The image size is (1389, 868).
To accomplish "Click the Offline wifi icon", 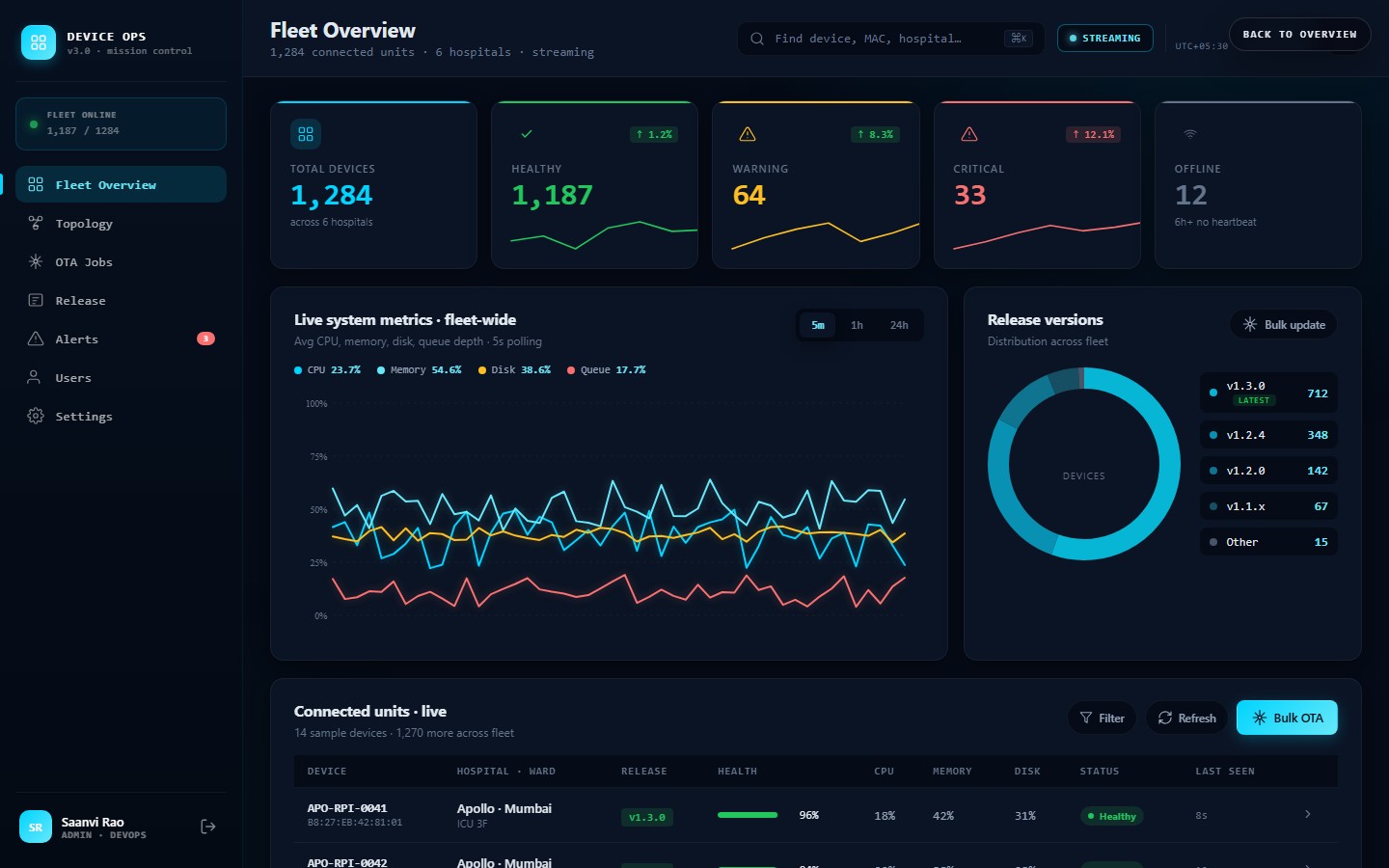I will [1190, 134].
